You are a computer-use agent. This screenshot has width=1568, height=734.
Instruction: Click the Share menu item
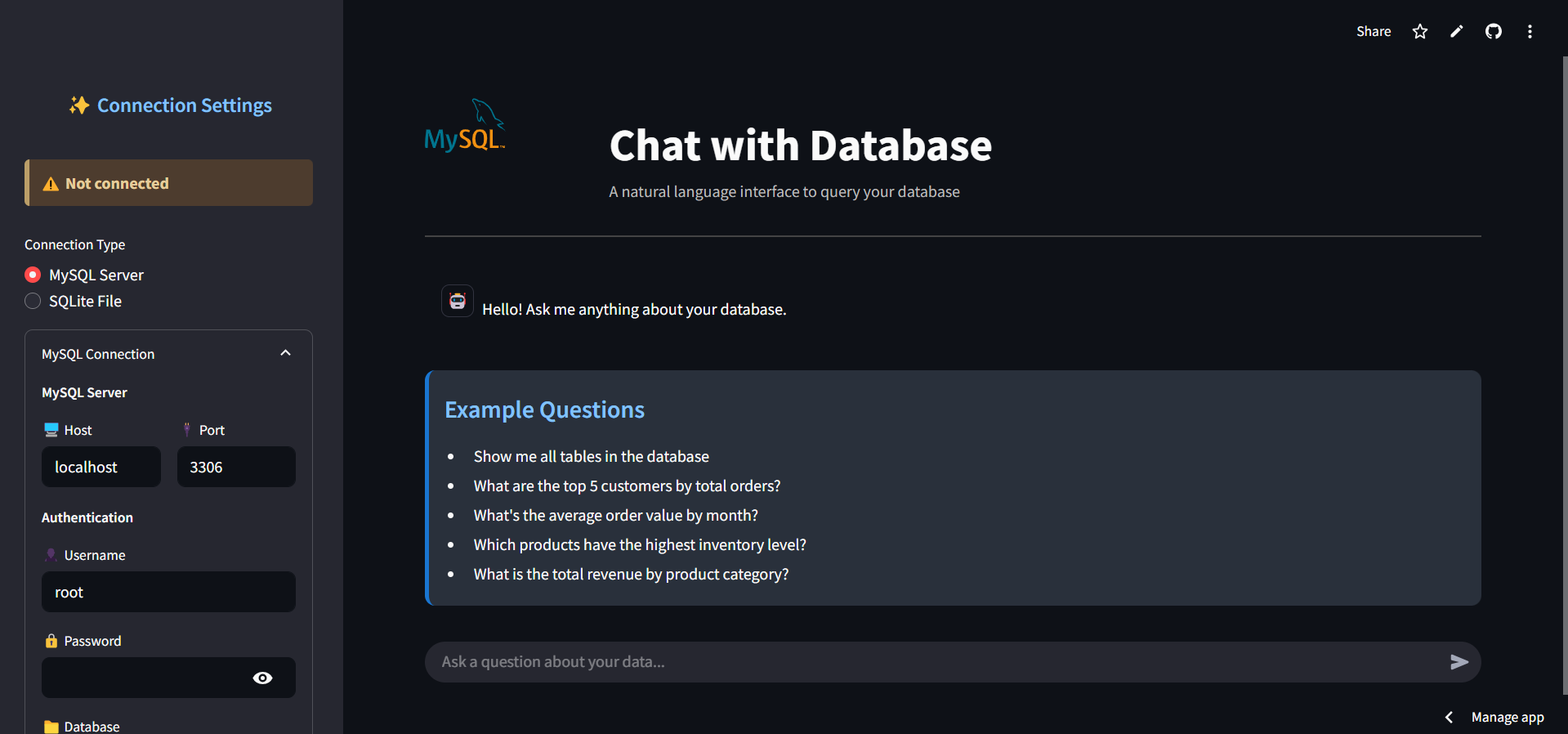1374,31
